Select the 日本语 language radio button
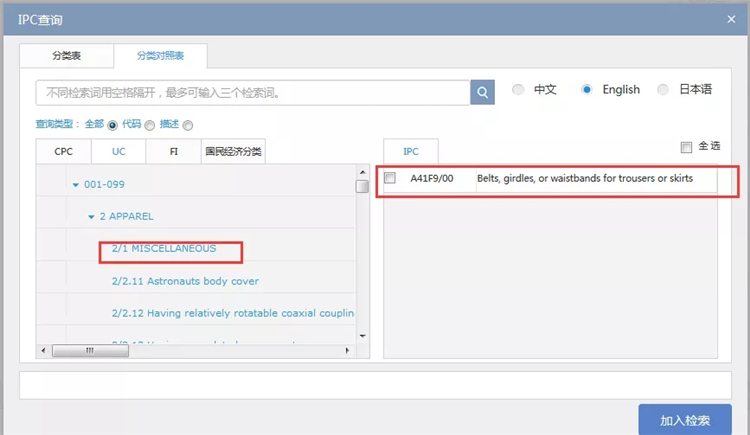The height and width of the screenshot is (435, 750). pyautogui.click(x=664, y=90)
